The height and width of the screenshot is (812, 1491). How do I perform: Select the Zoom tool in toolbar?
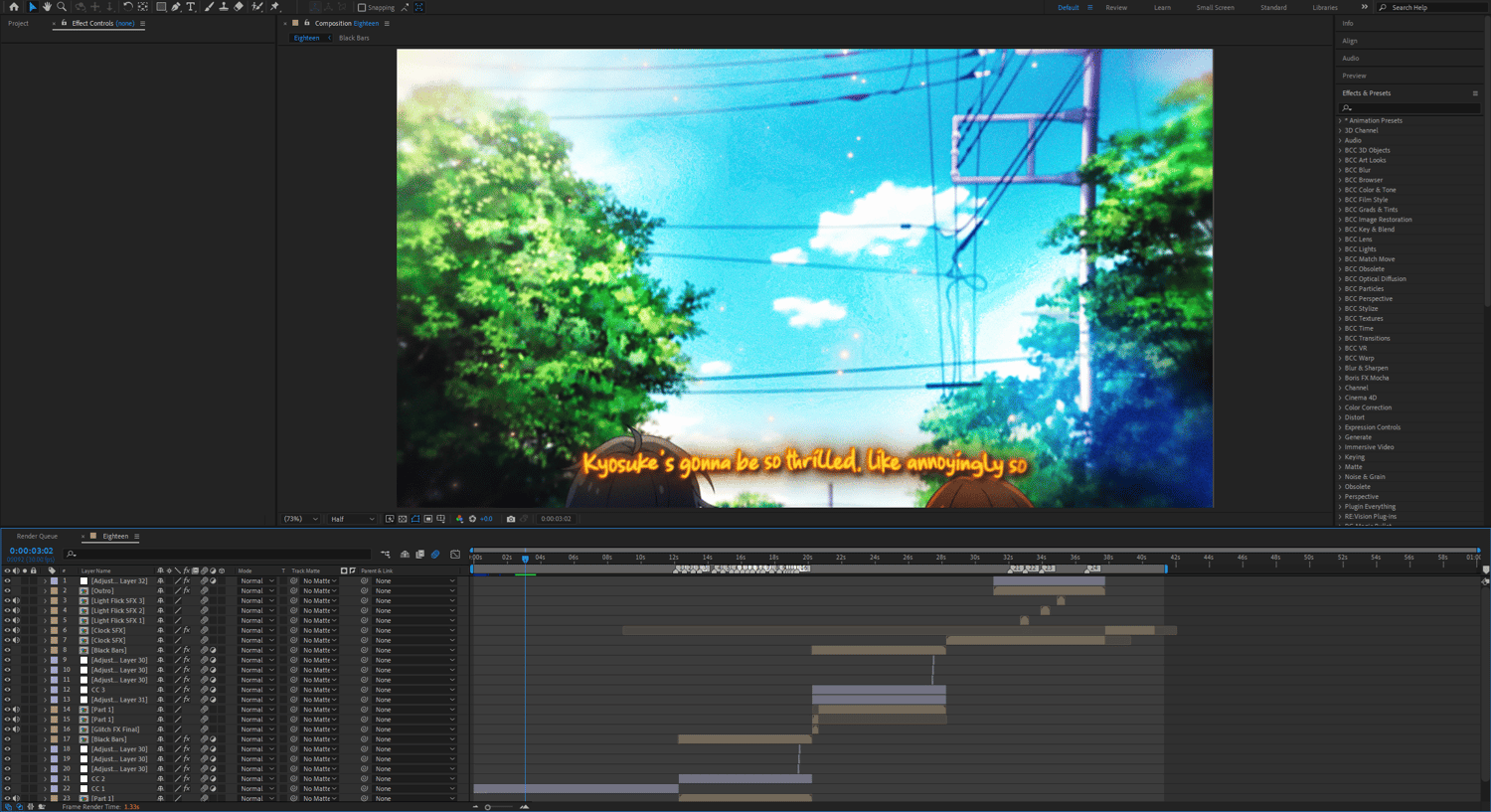pyautogui.click(x=62, y=7)
